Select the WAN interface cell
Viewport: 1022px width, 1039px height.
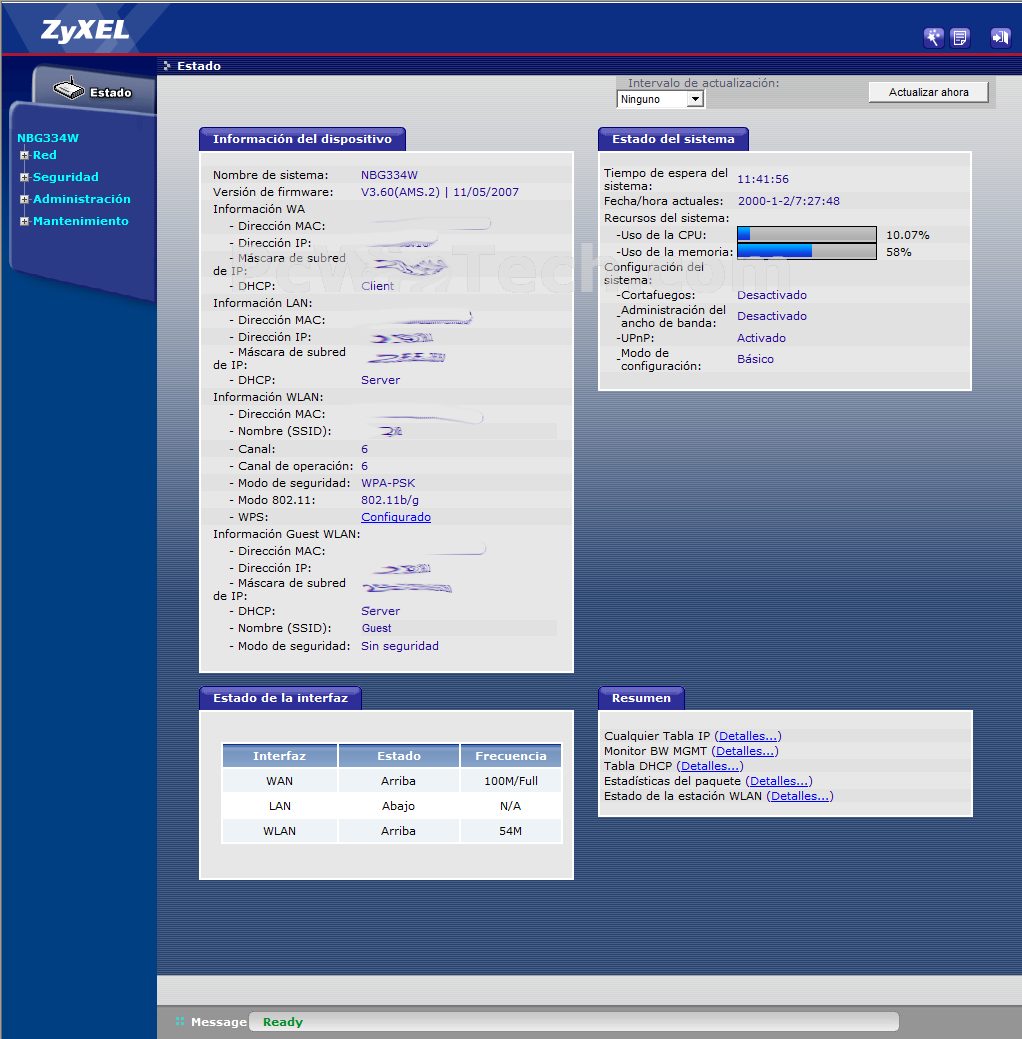[x=280, y=781]
